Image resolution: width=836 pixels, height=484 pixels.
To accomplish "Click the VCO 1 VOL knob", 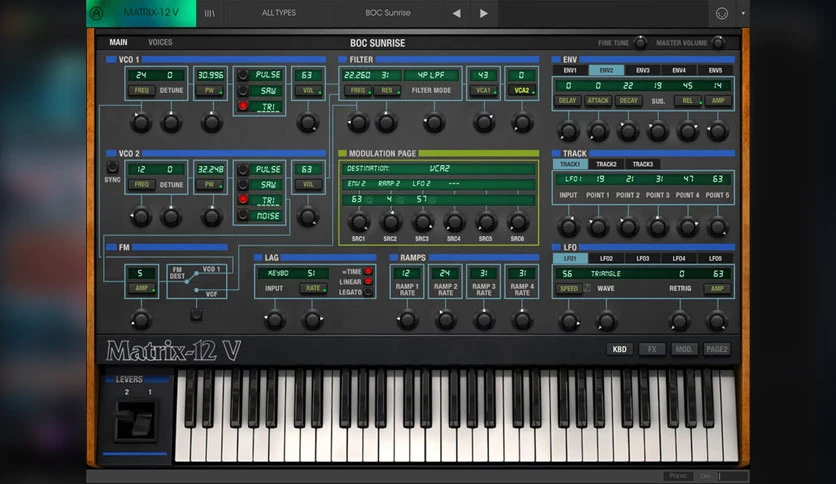I will click(x=307, y=123).
